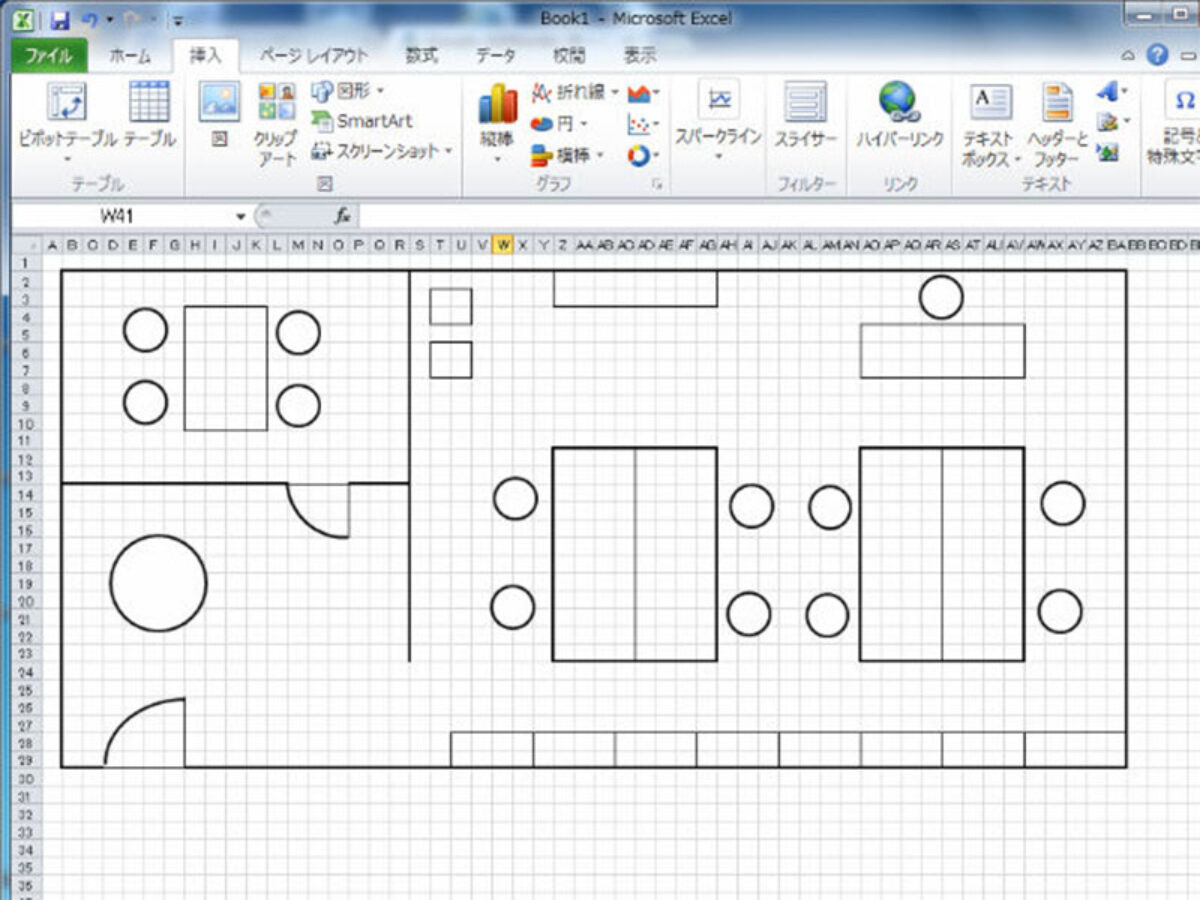Expand the Name Box dropdown arrow

[x=240, y=216]
